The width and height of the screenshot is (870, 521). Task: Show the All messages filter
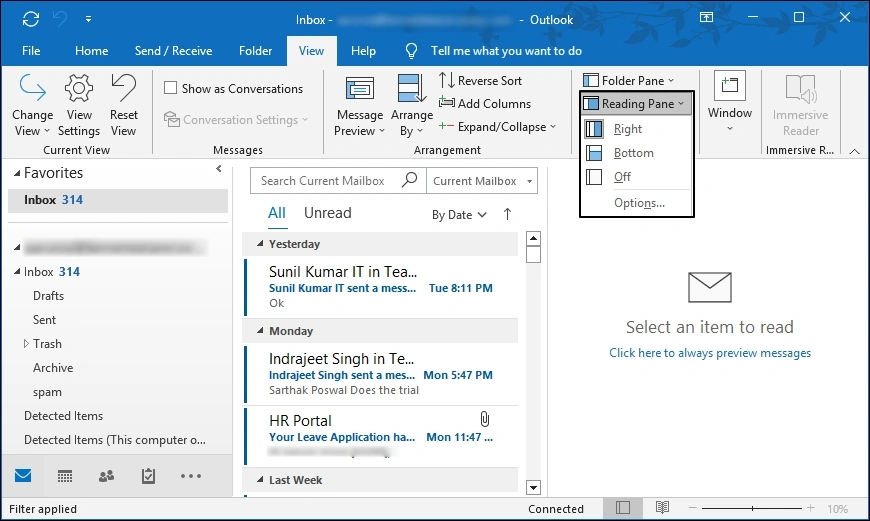click(277, 213)
